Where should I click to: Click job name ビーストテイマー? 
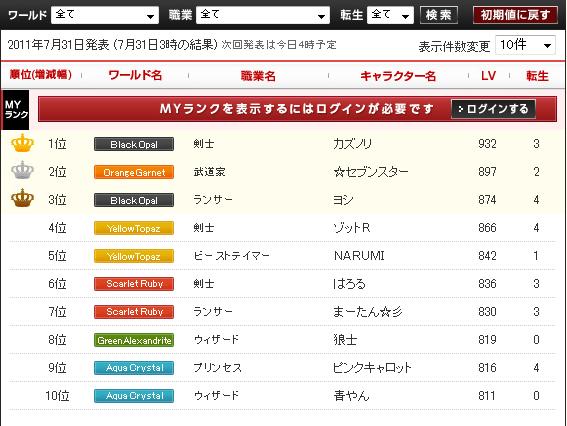point(231,256)
